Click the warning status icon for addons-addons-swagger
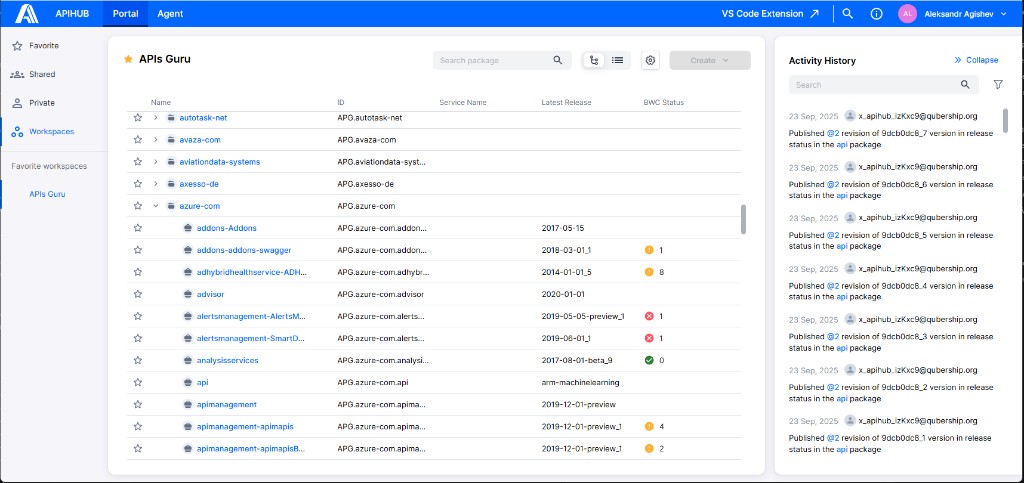This screenshot has width=1024, height=483. pos(648,249)
